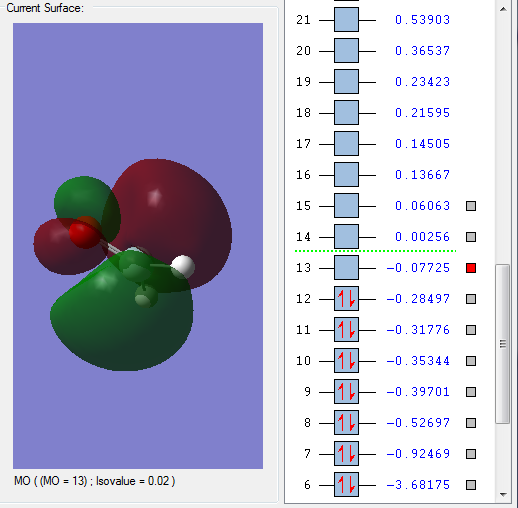Screen dimensions: 518x508
Task: Click the red oxygen atom in the viewer
Action: (84, 233)
